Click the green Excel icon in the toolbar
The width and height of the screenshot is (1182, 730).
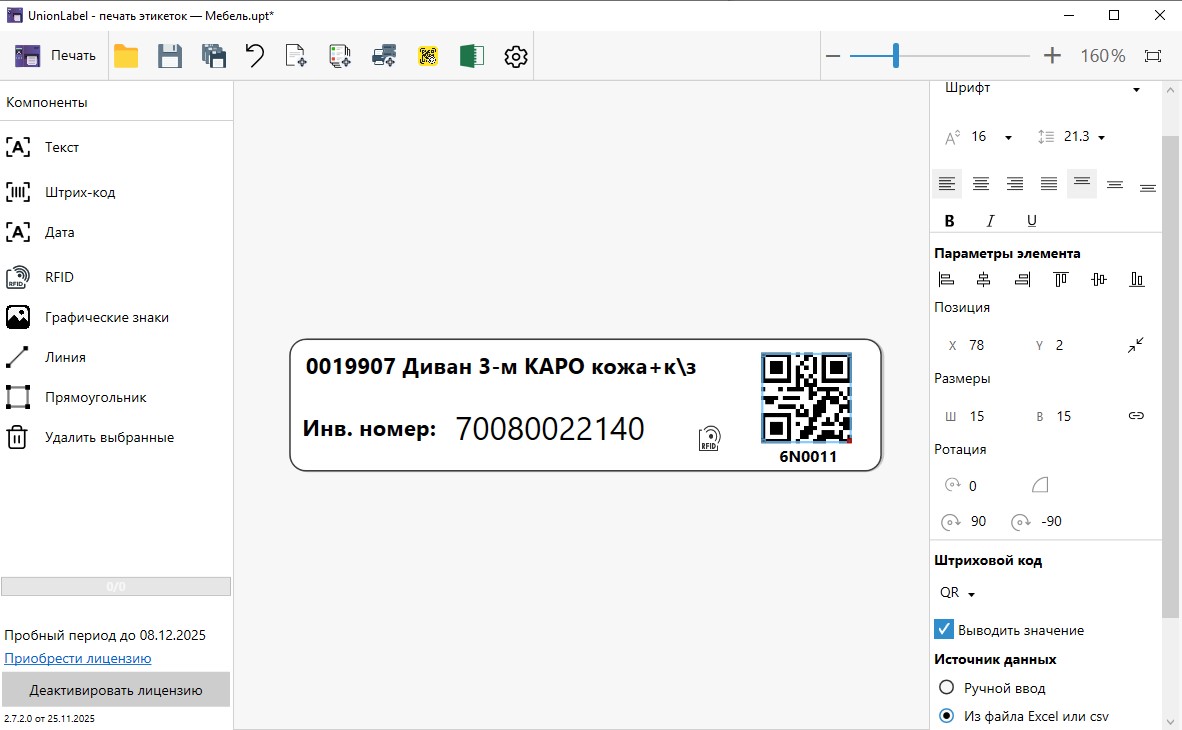click(x=471, y=56)
